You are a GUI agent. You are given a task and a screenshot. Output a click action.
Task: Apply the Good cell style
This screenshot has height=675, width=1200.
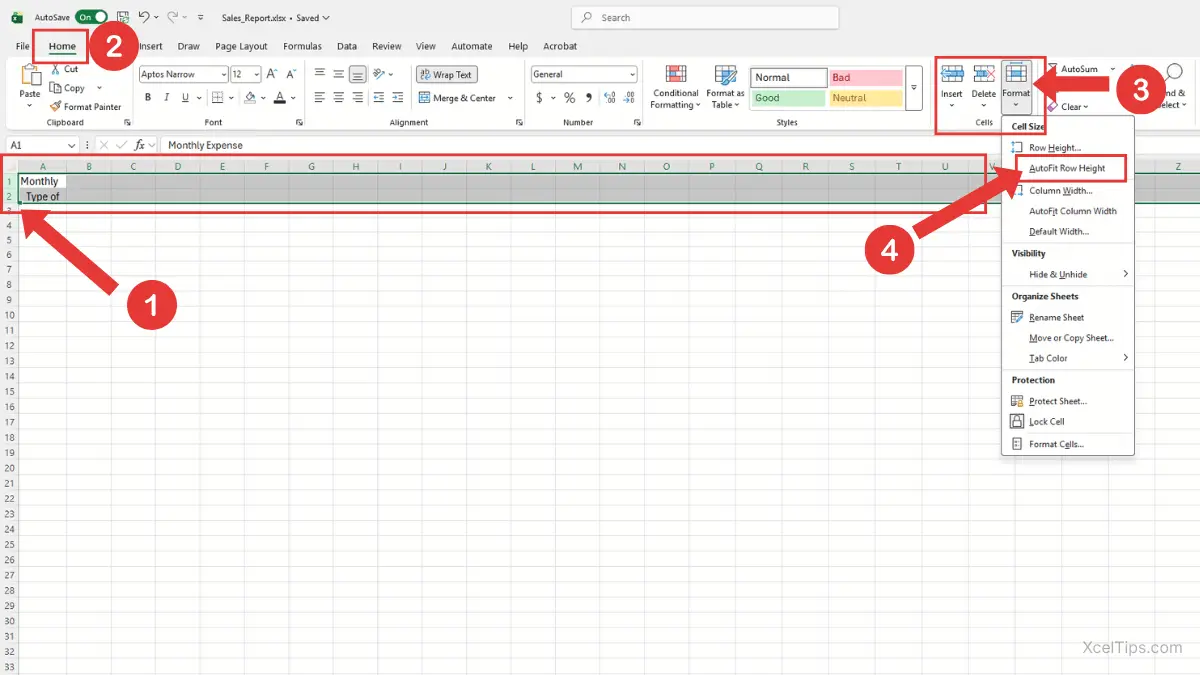pos(788,98)
